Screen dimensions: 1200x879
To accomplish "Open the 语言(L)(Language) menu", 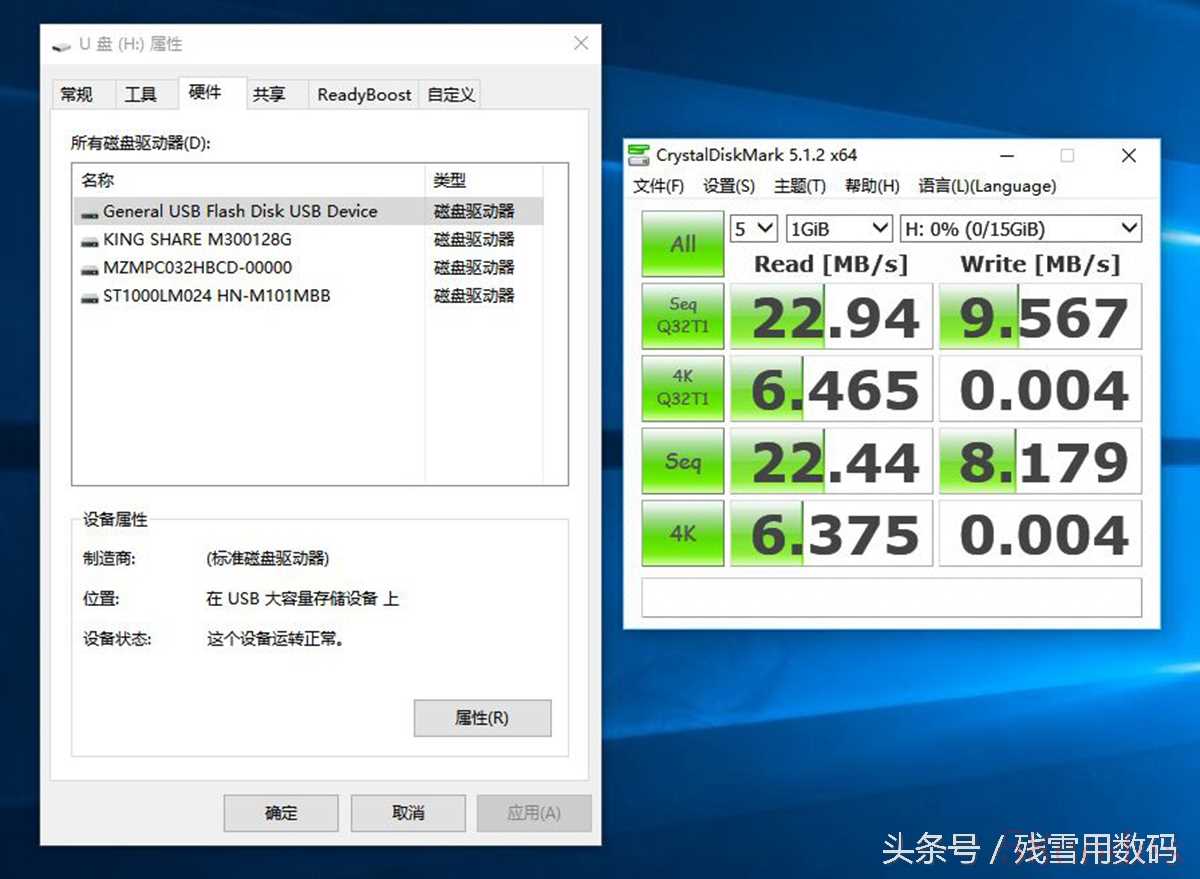I will [987, 186].
